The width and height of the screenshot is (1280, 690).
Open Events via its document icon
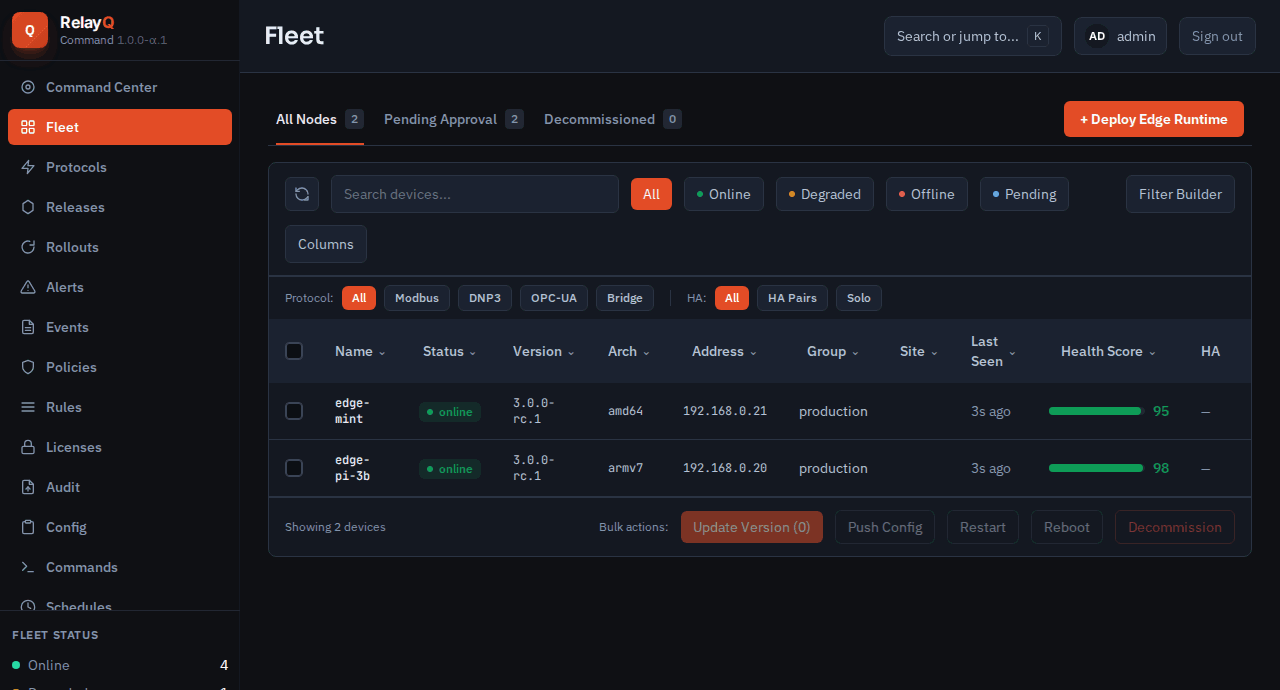[x=28, y=327]
